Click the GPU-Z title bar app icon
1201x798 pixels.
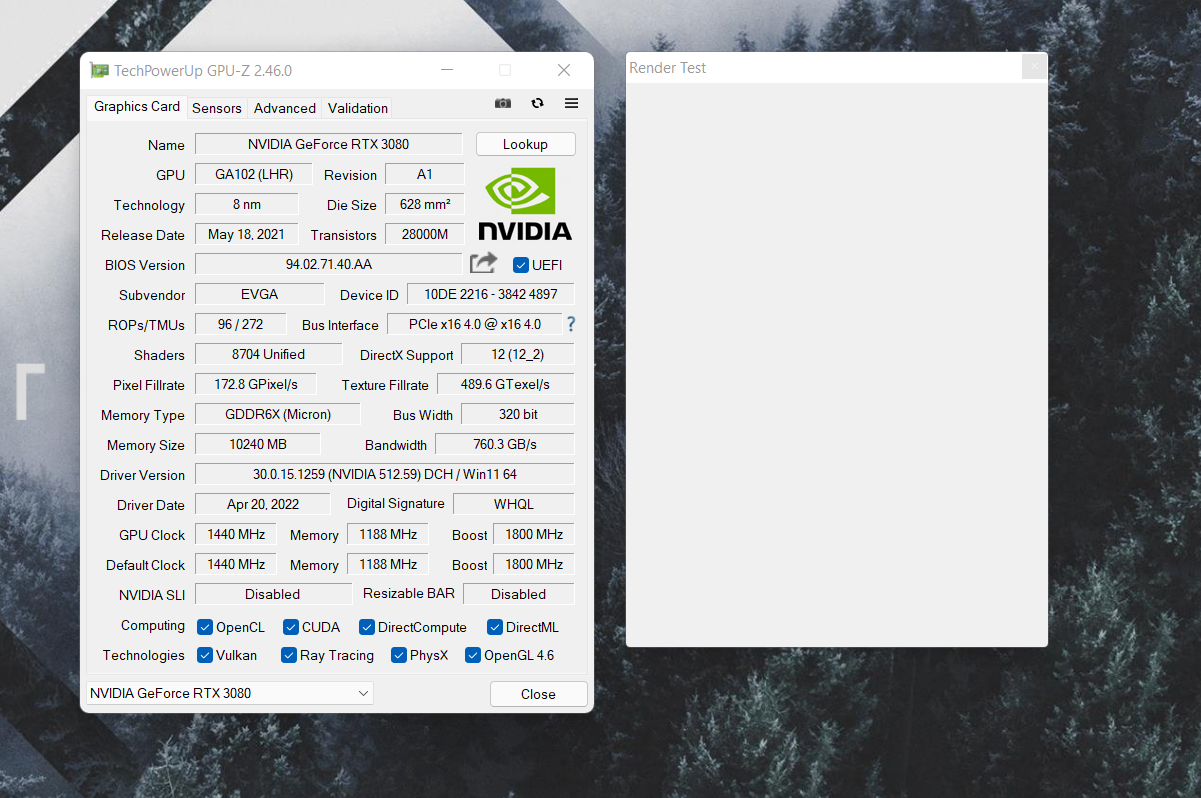click(99, 70)
